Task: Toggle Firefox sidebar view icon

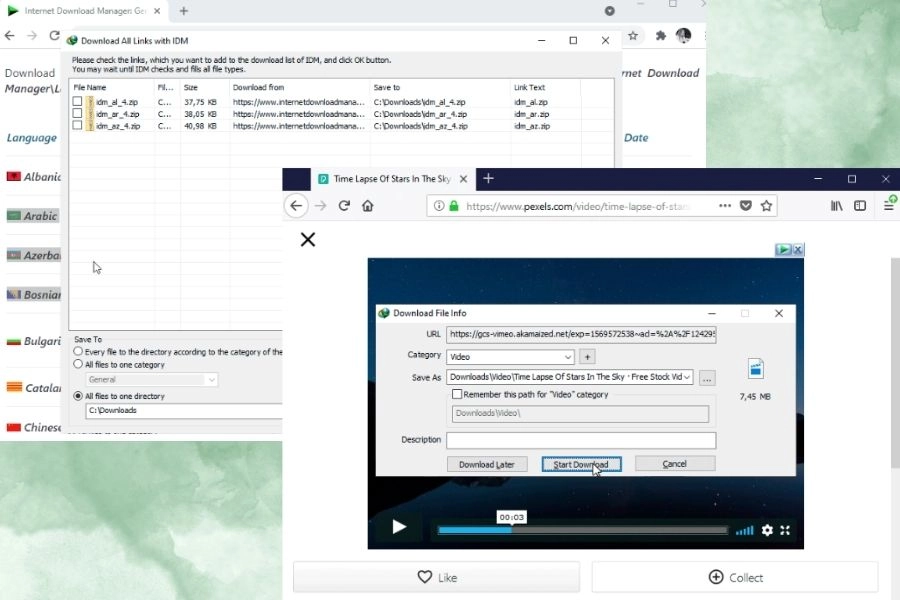Action: 860,206
